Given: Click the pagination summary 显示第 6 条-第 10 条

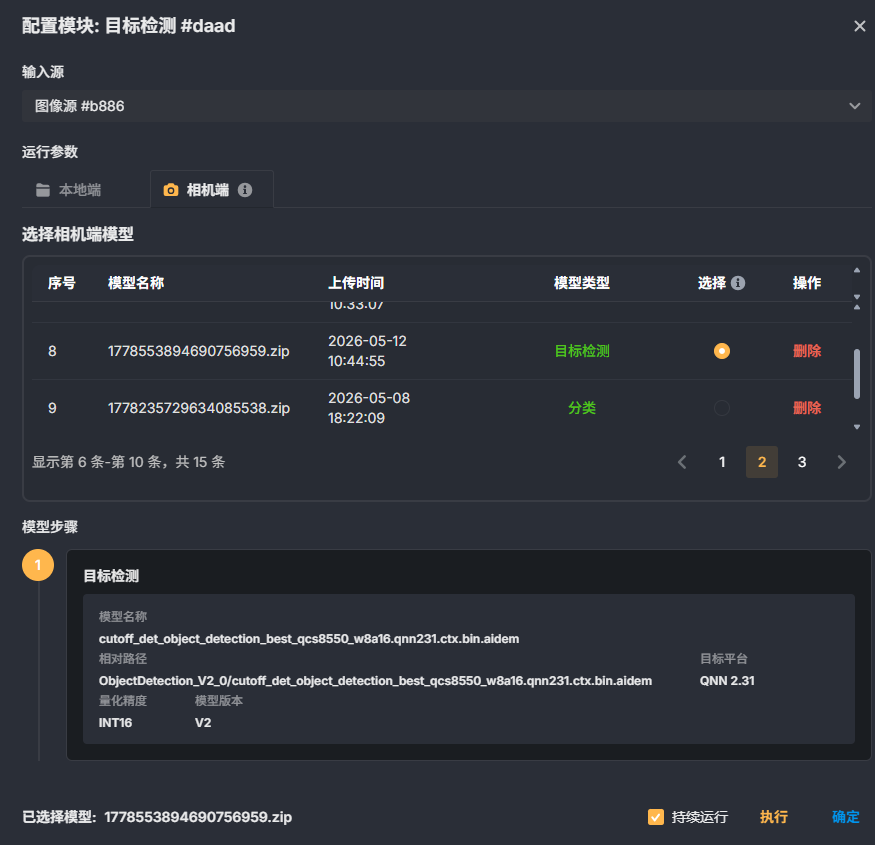Looking at the screenshot, I should [x=128, y=462].
